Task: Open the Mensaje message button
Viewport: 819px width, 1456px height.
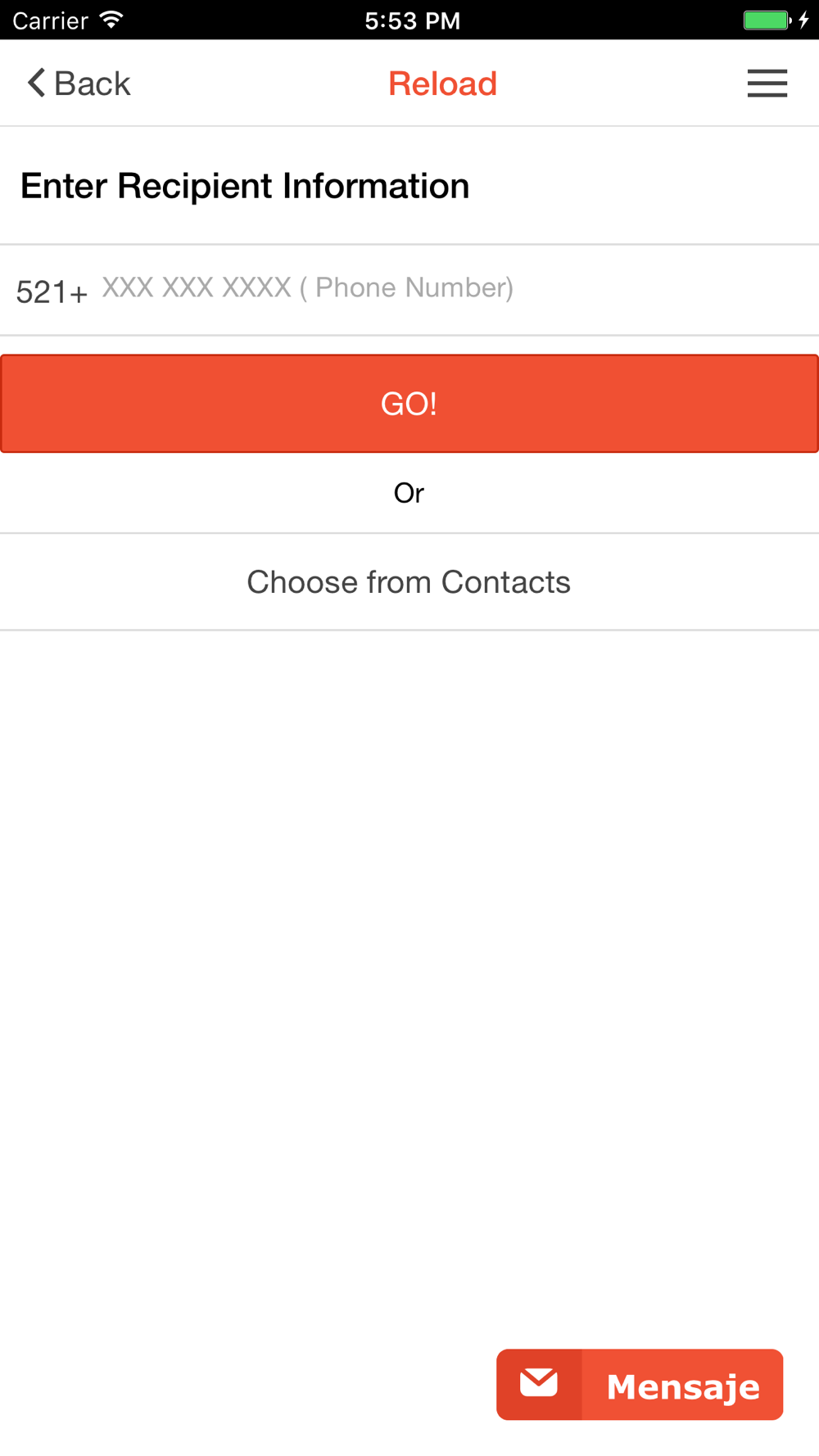Action: coord(640,1385)
